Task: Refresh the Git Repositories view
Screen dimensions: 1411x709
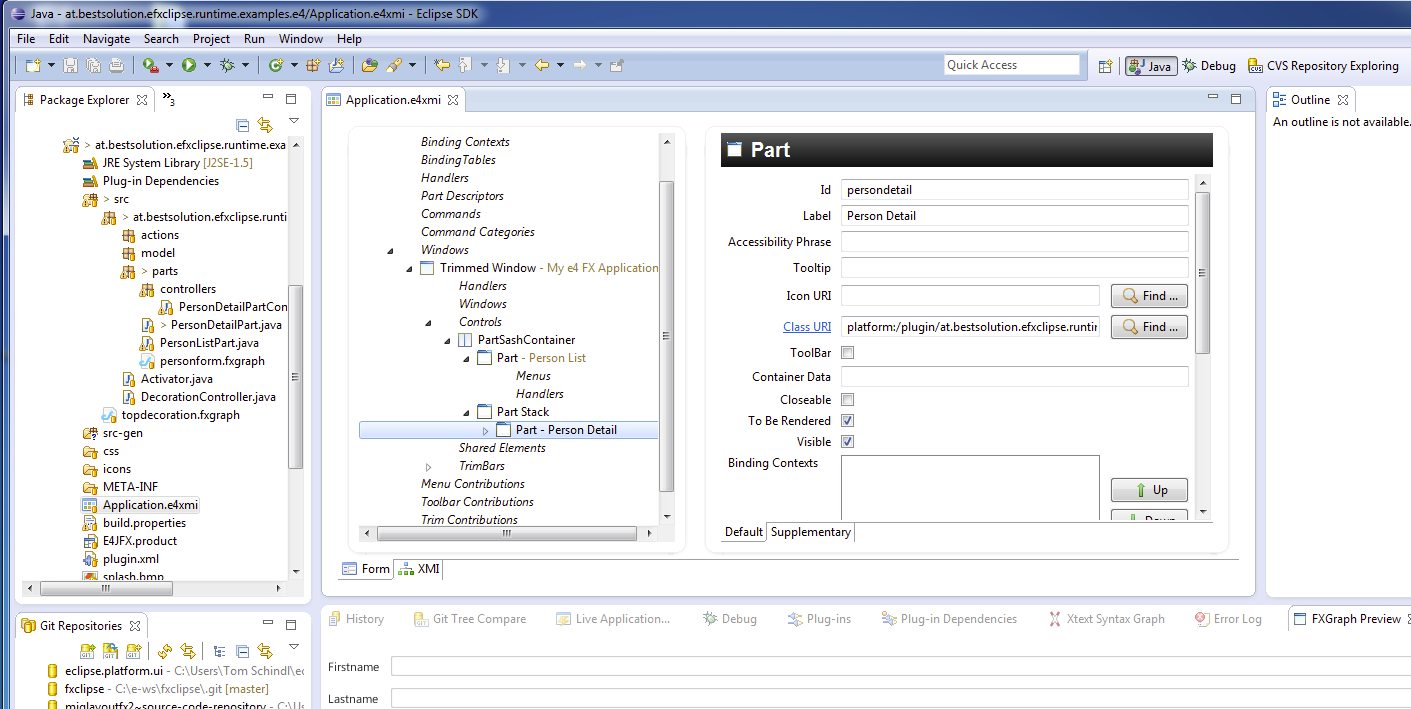Action: (x=165, y=651)
